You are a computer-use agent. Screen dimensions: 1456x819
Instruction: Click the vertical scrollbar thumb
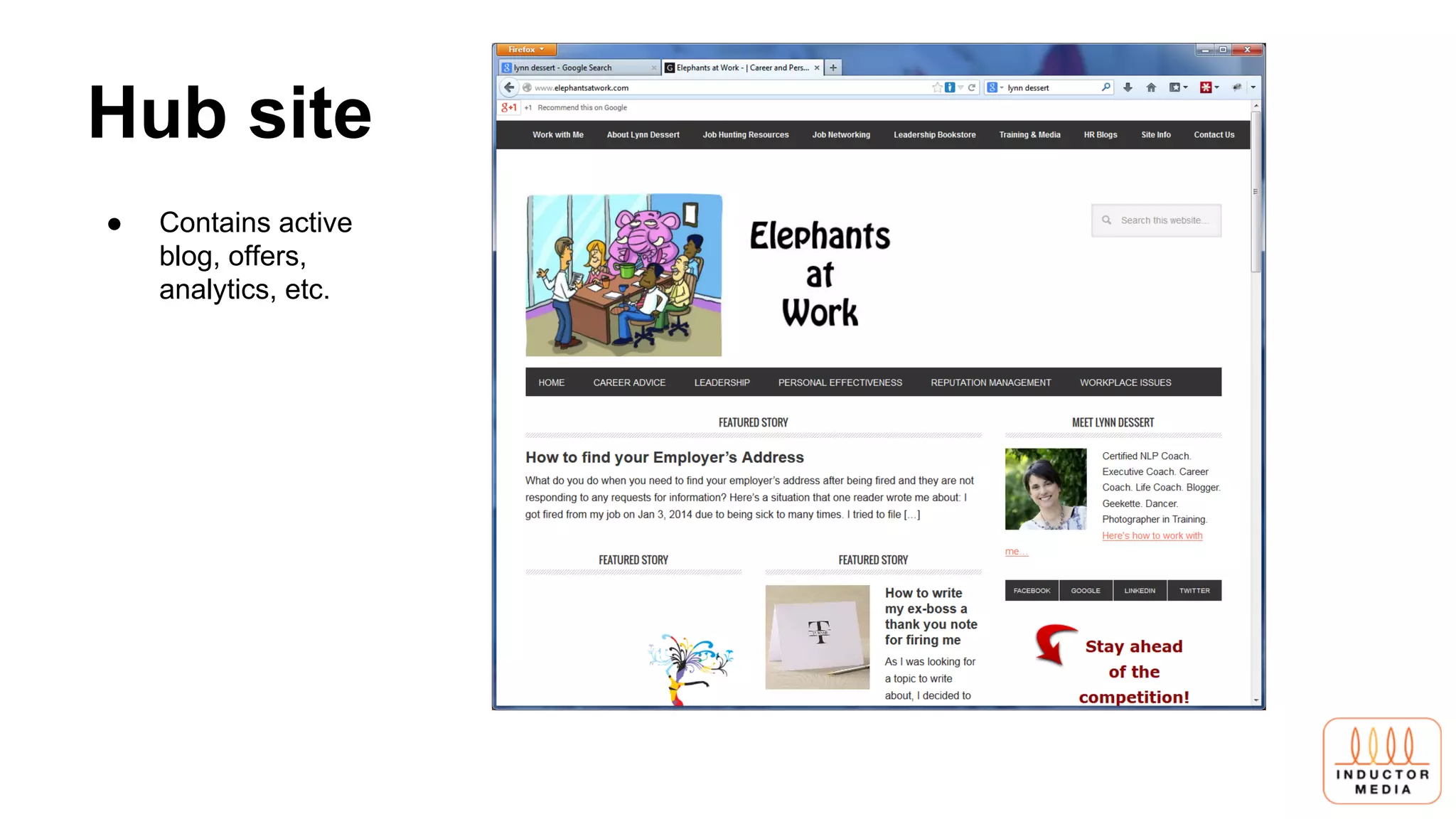tap(1256, 191)
